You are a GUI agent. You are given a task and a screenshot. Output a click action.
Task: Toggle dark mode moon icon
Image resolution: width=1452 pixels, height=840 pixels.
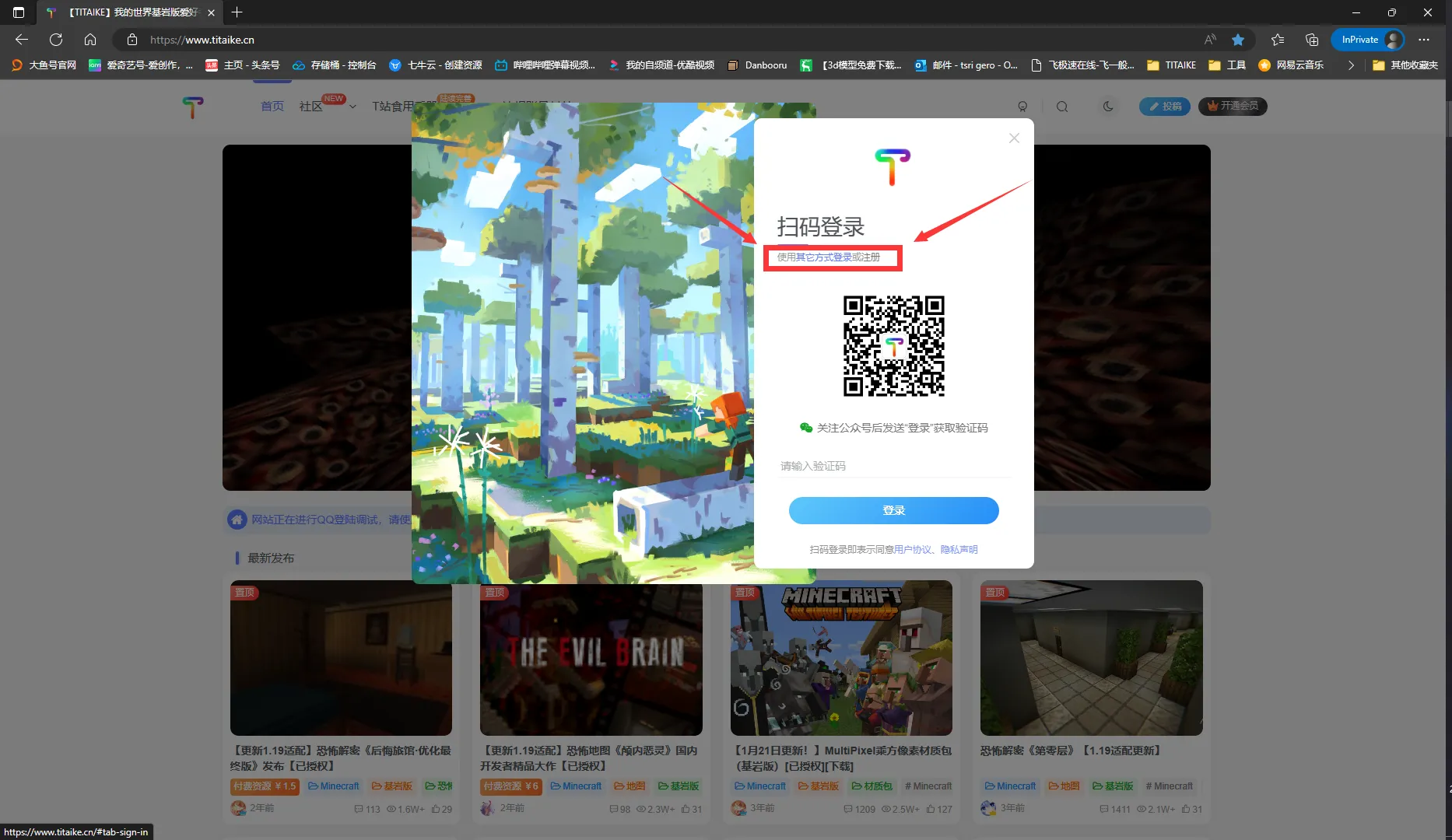coord(1108,107)
